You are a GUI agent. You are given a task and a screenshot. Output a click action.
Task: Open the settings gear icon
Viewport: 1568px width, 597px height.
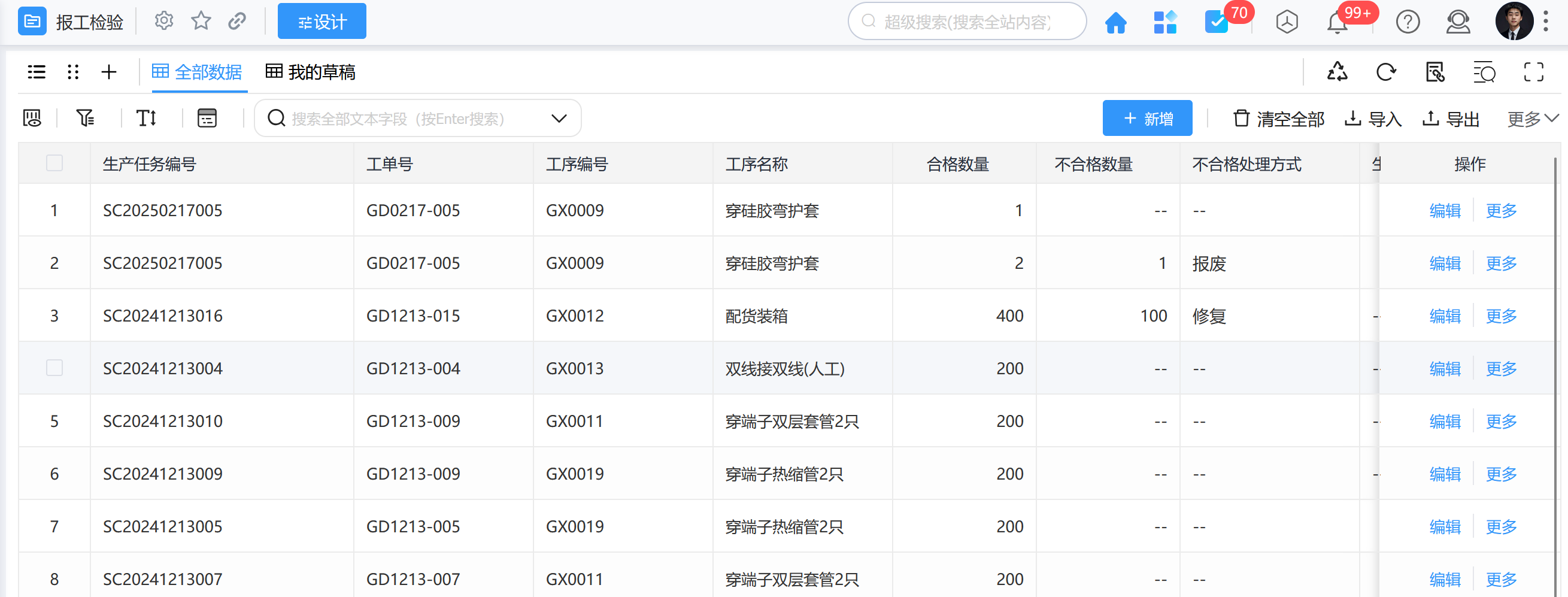163,22
